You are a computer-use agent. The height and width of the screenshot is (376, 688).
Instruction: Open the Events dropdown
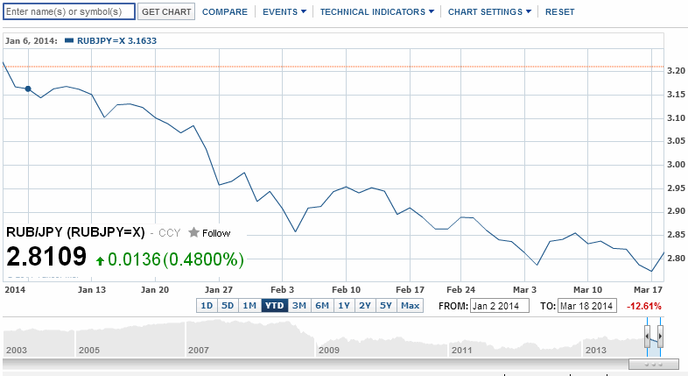tap(284, 12)
